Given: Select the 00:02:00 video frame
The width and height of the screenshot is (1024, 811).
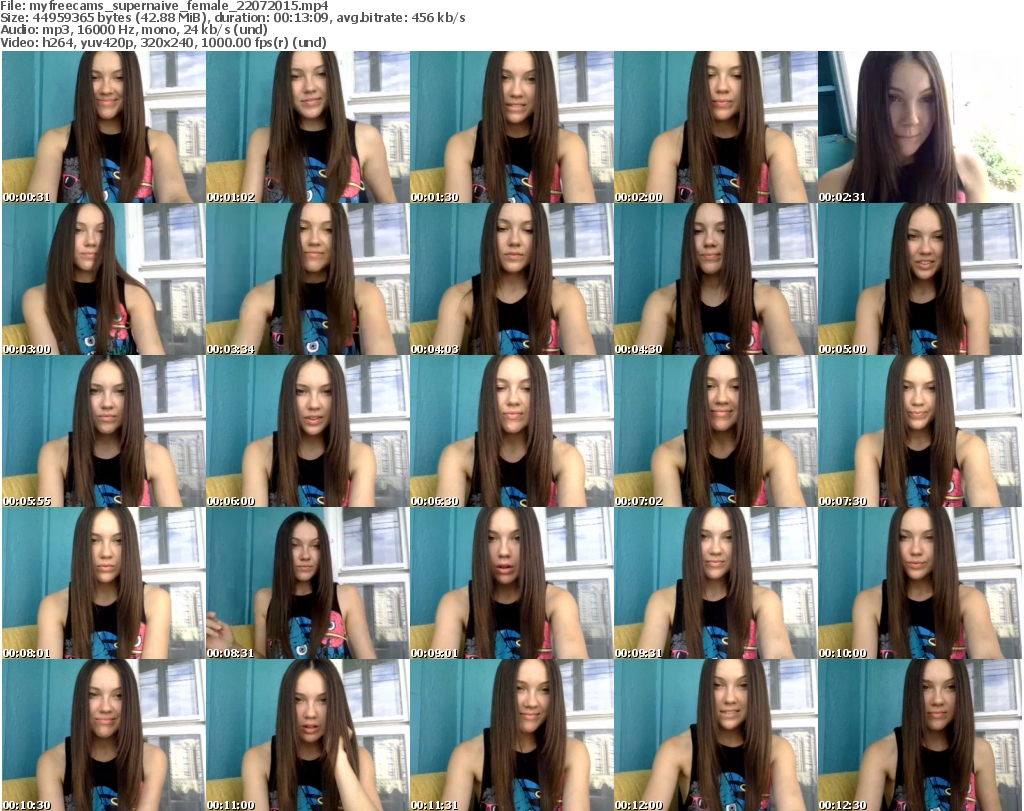Looking at the screenshot, I should pos(716,127).
